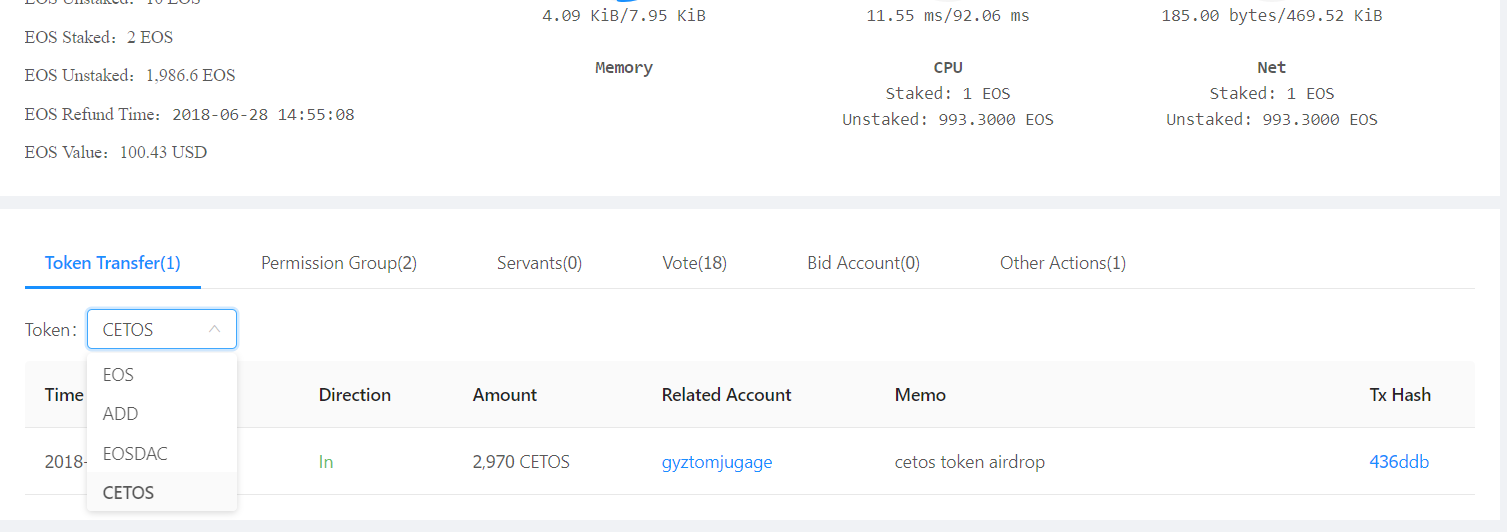Click the Direction column header

(355, 395)
